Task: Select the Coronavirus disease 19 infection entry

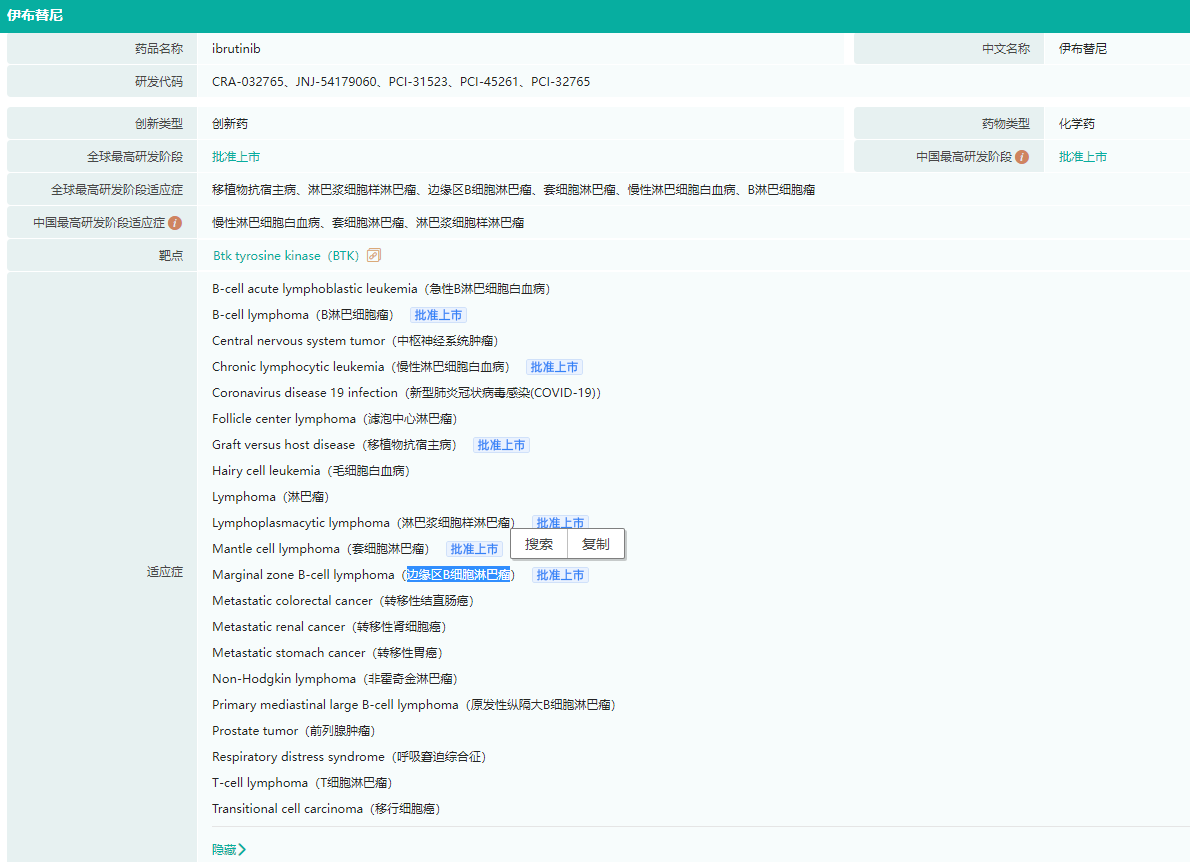Action: tap(406, 393)
